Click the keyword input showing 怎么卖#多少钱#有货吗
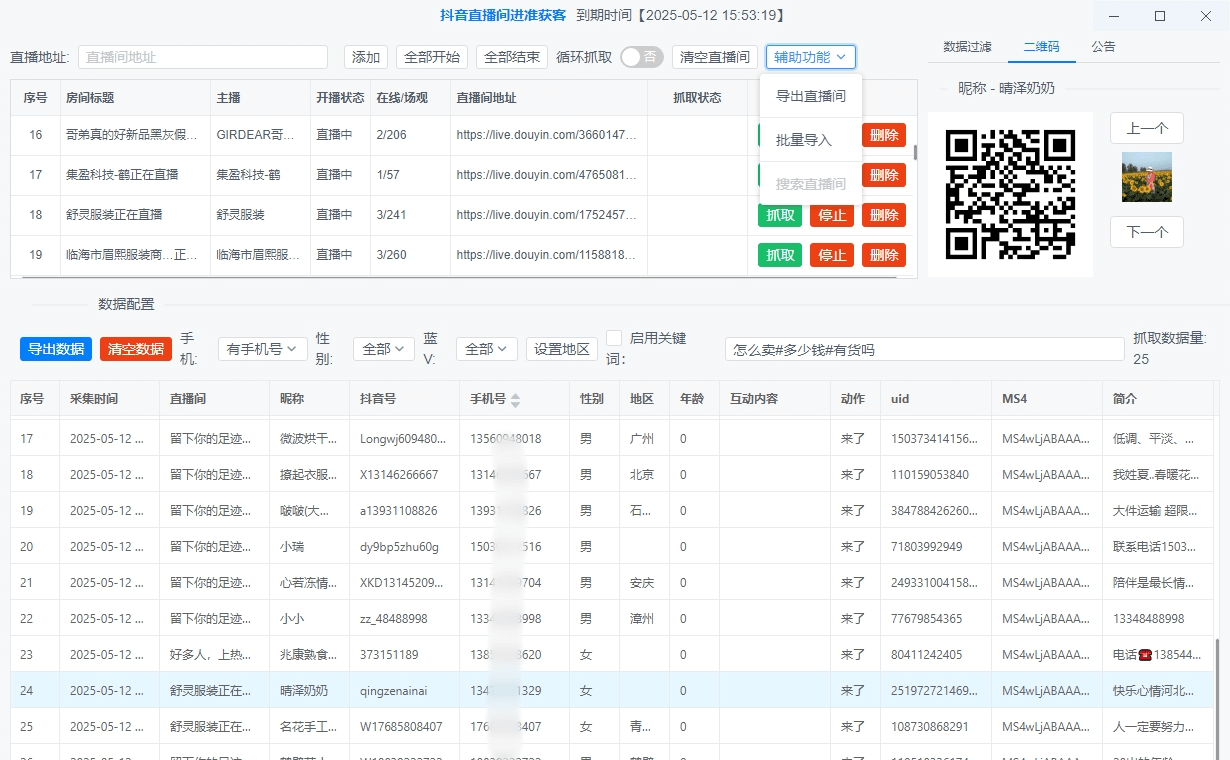The image size is (1230, 760). click(924, 348)
